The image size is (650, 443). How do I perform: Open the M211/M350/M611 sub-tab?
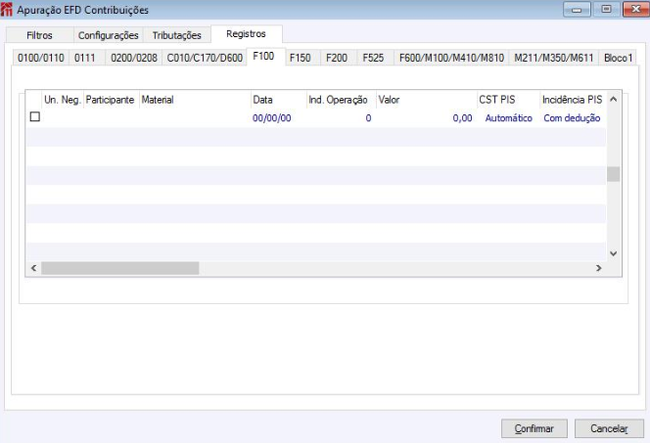click(554, 58)
